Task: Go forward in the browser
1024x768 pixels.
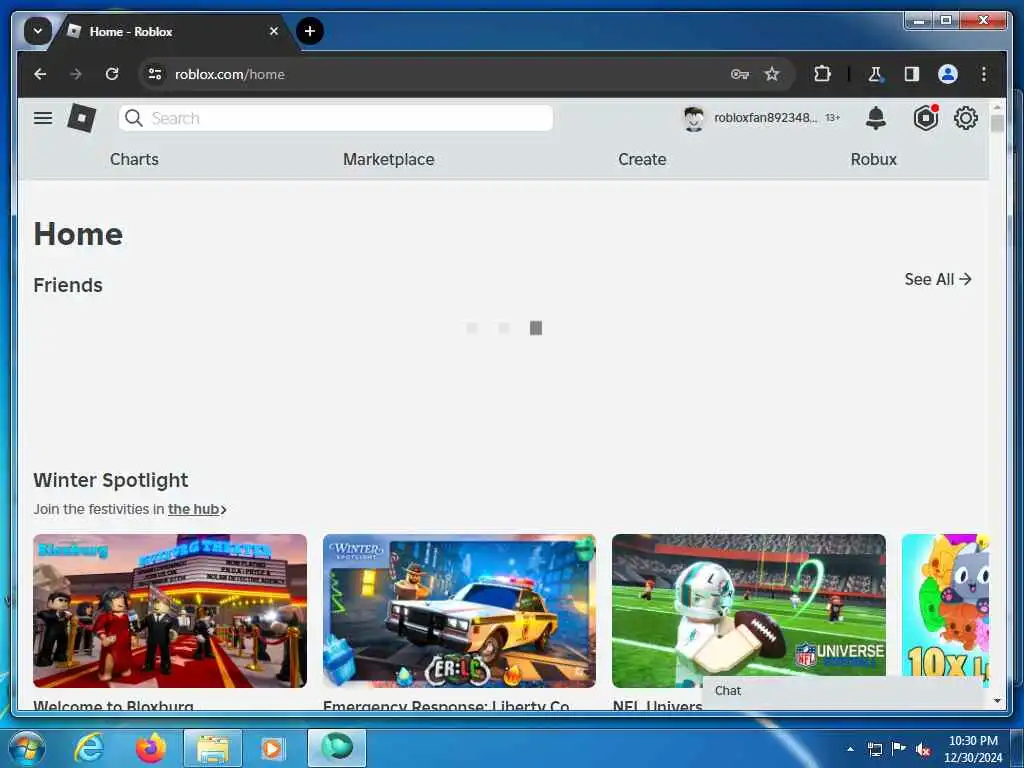Action: point(76,74)
